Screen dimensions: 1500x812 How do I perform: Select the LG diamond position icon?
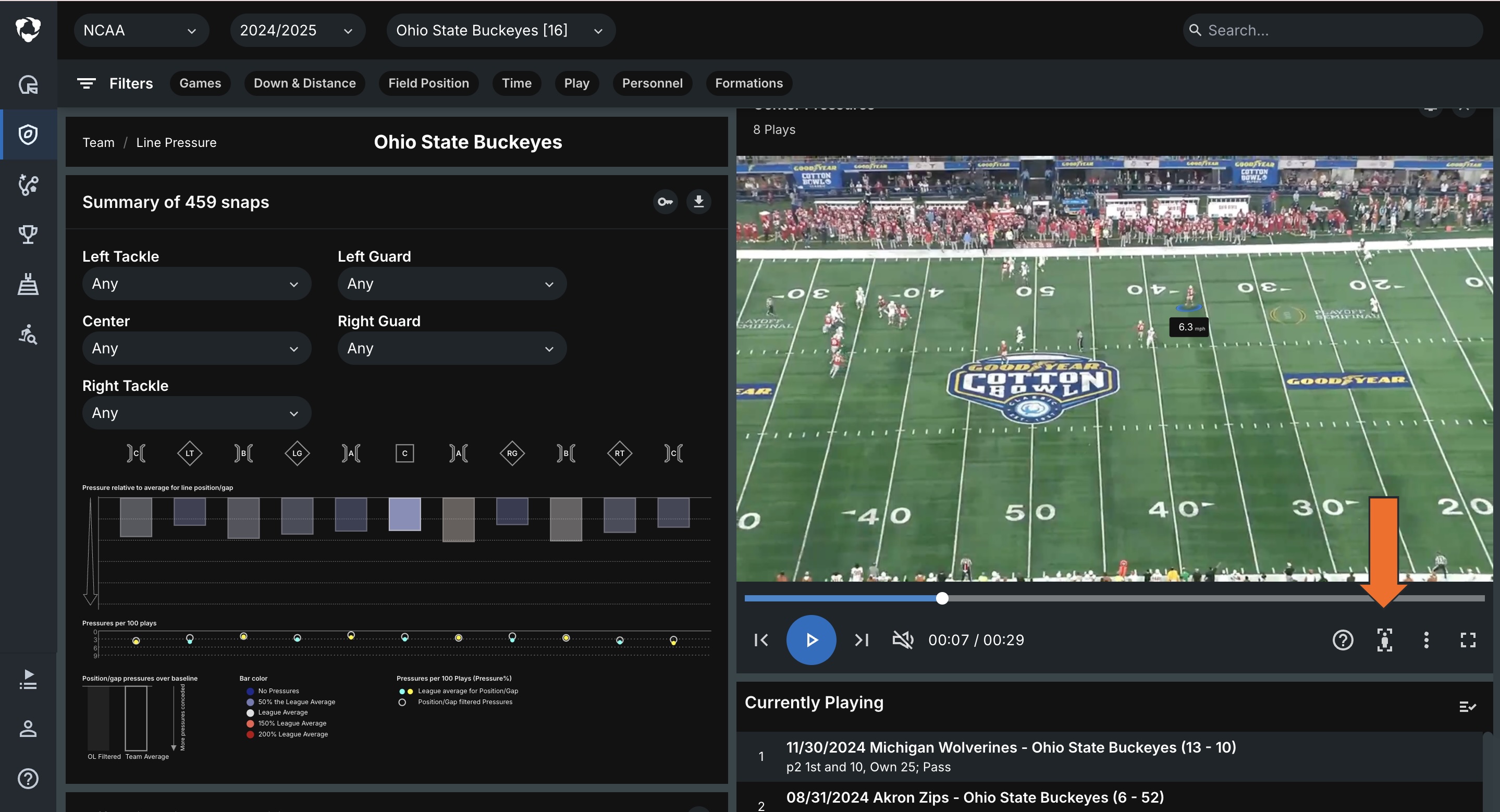(x=298, y=453)
